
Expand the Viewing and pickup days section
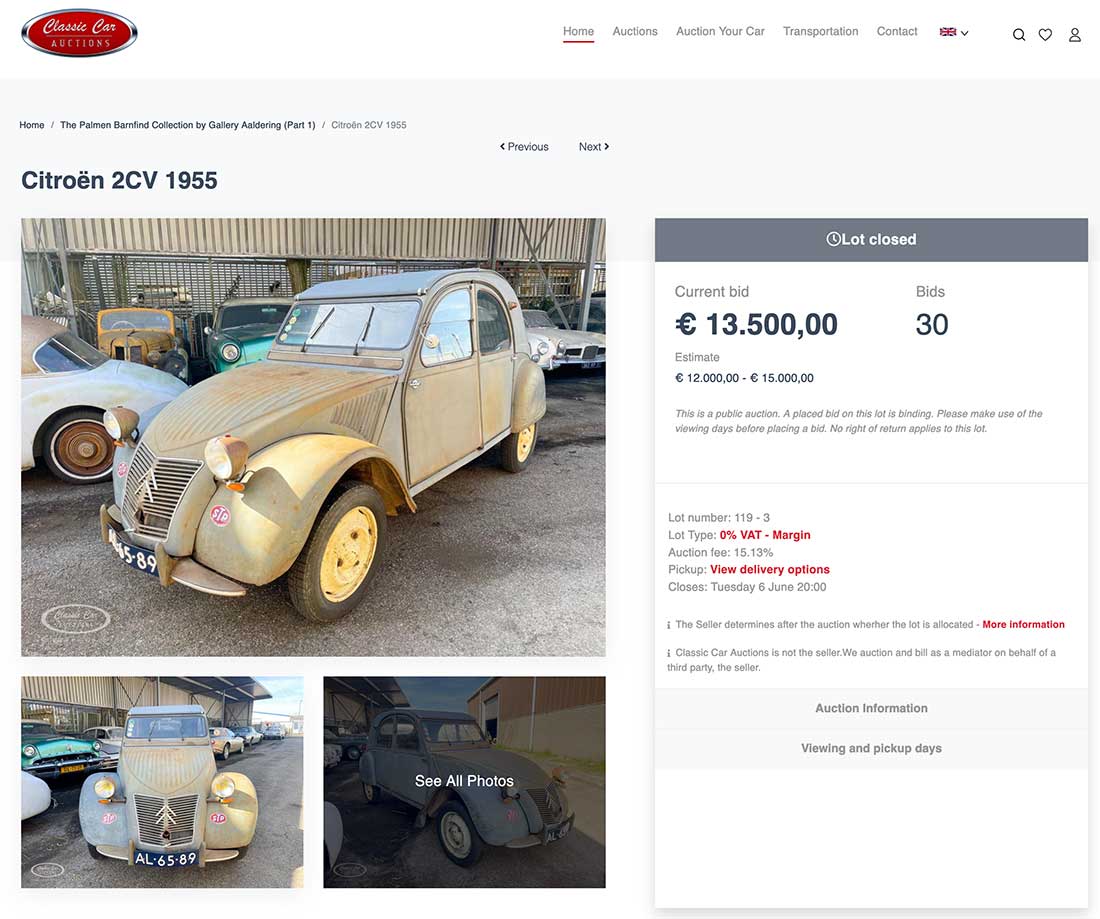click(x=871, y=749)
